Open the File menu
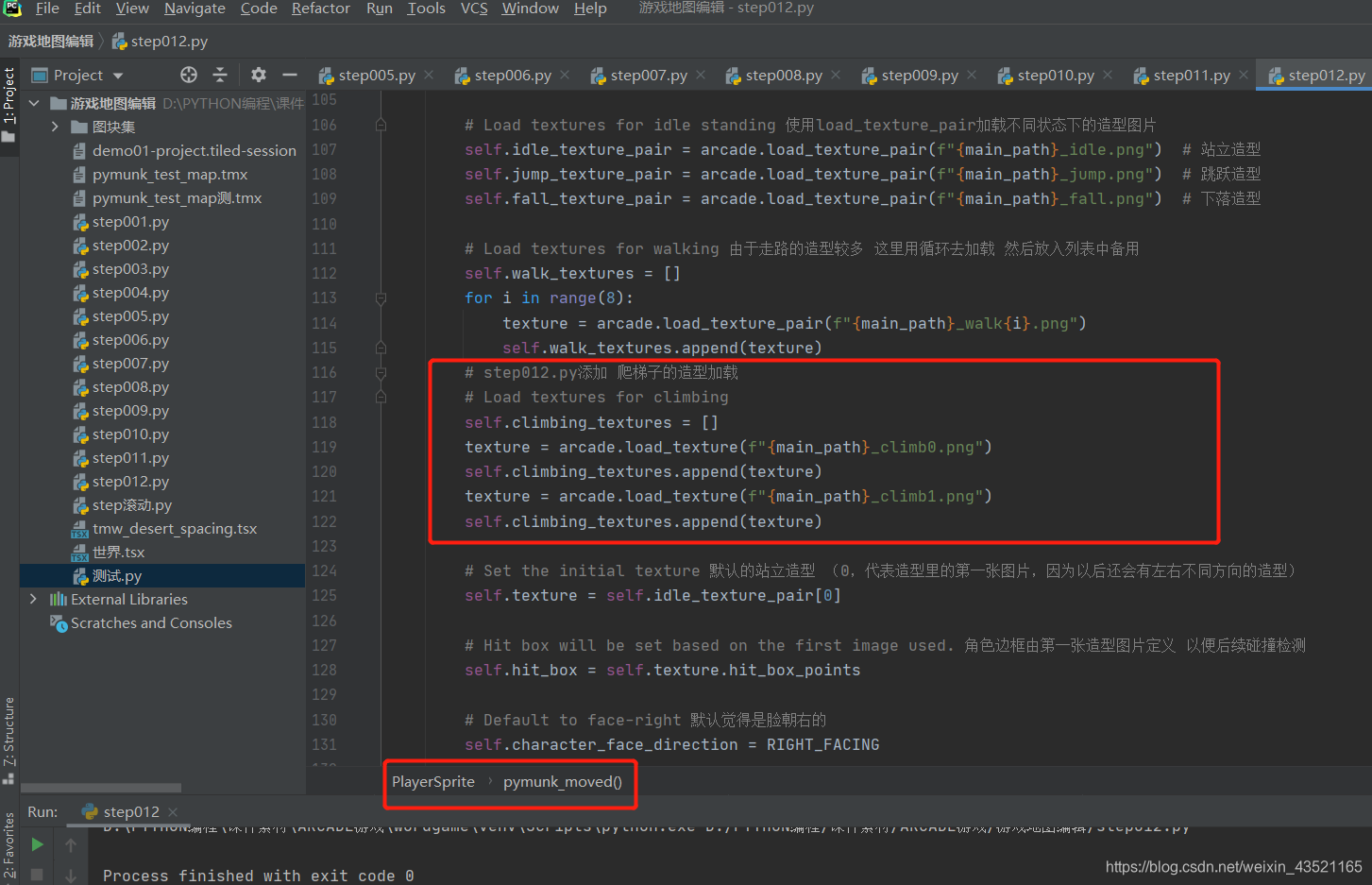Image resolution: width=1372 pixels, height=885 pixels. pos(47,9)
